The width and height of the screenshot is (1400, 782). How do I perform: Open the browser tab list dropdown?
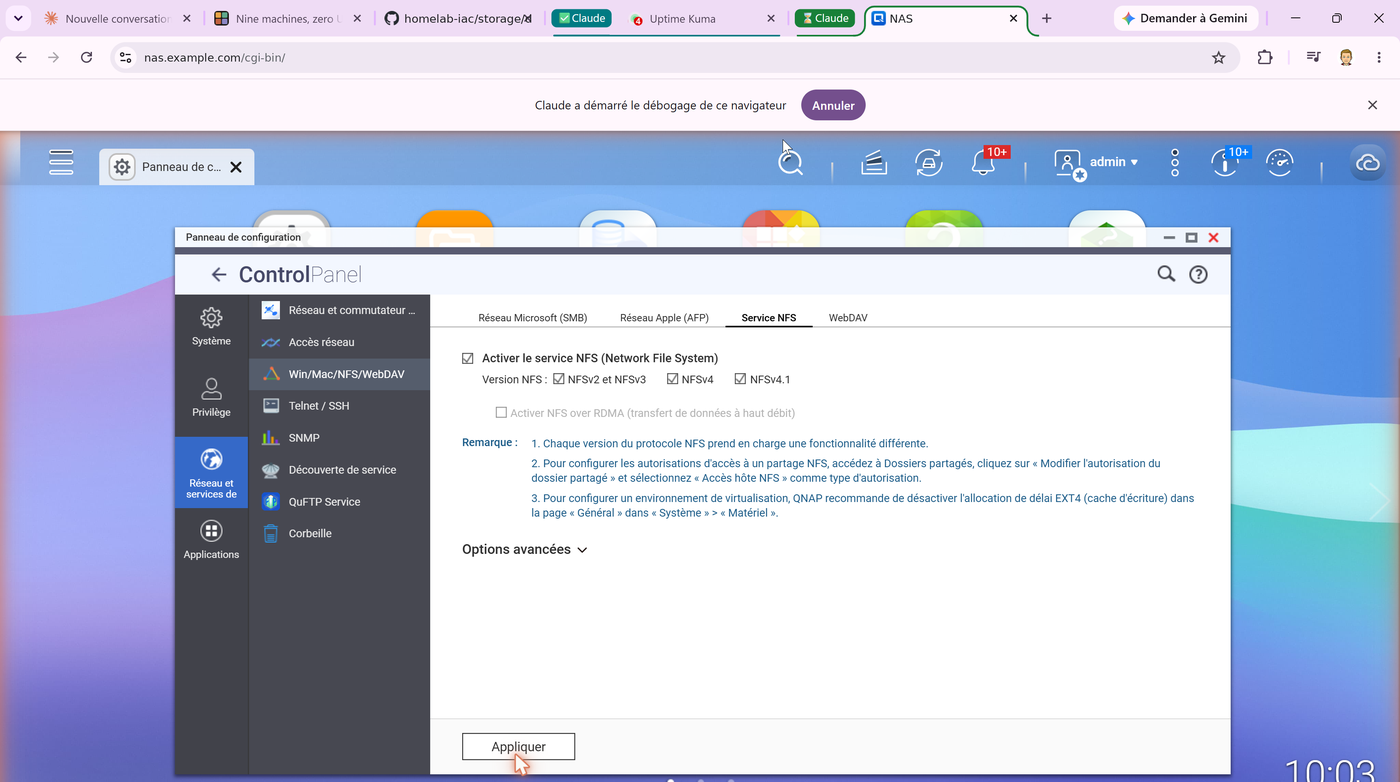click(18, 18)
